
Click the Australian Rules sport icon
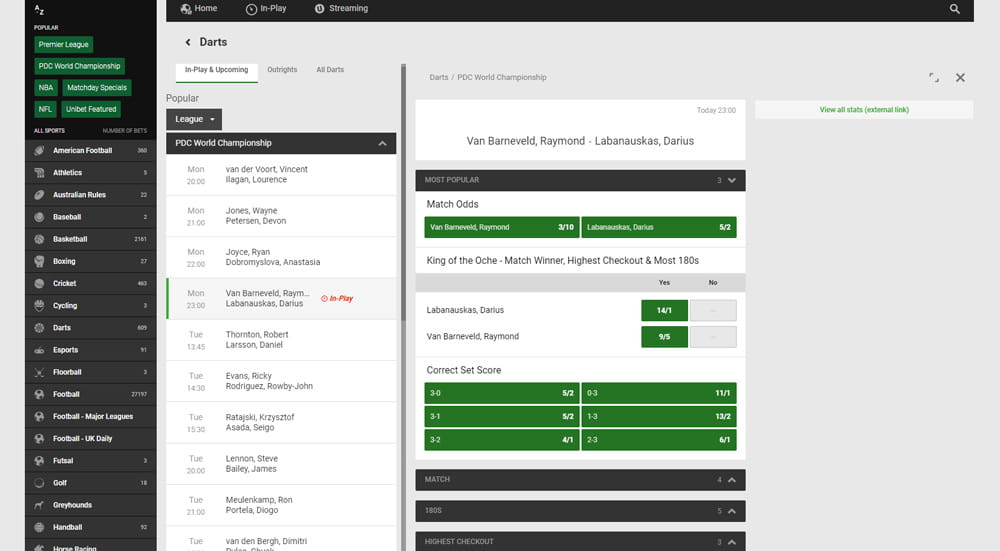click(x=40, y=195)
